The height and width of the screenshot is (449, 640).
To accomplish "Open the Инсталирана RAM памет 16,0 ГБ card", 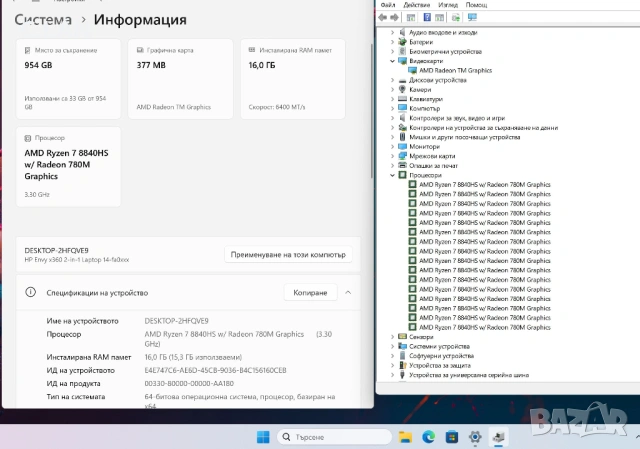I will coord(293,79).
